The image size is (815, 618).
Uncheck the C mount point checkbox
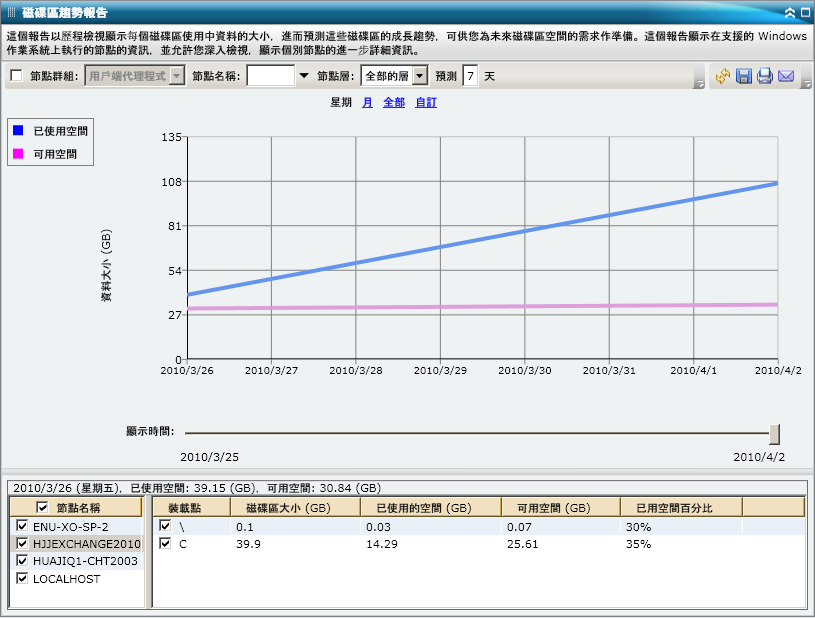pyautogui.click(x=165, y=544)
